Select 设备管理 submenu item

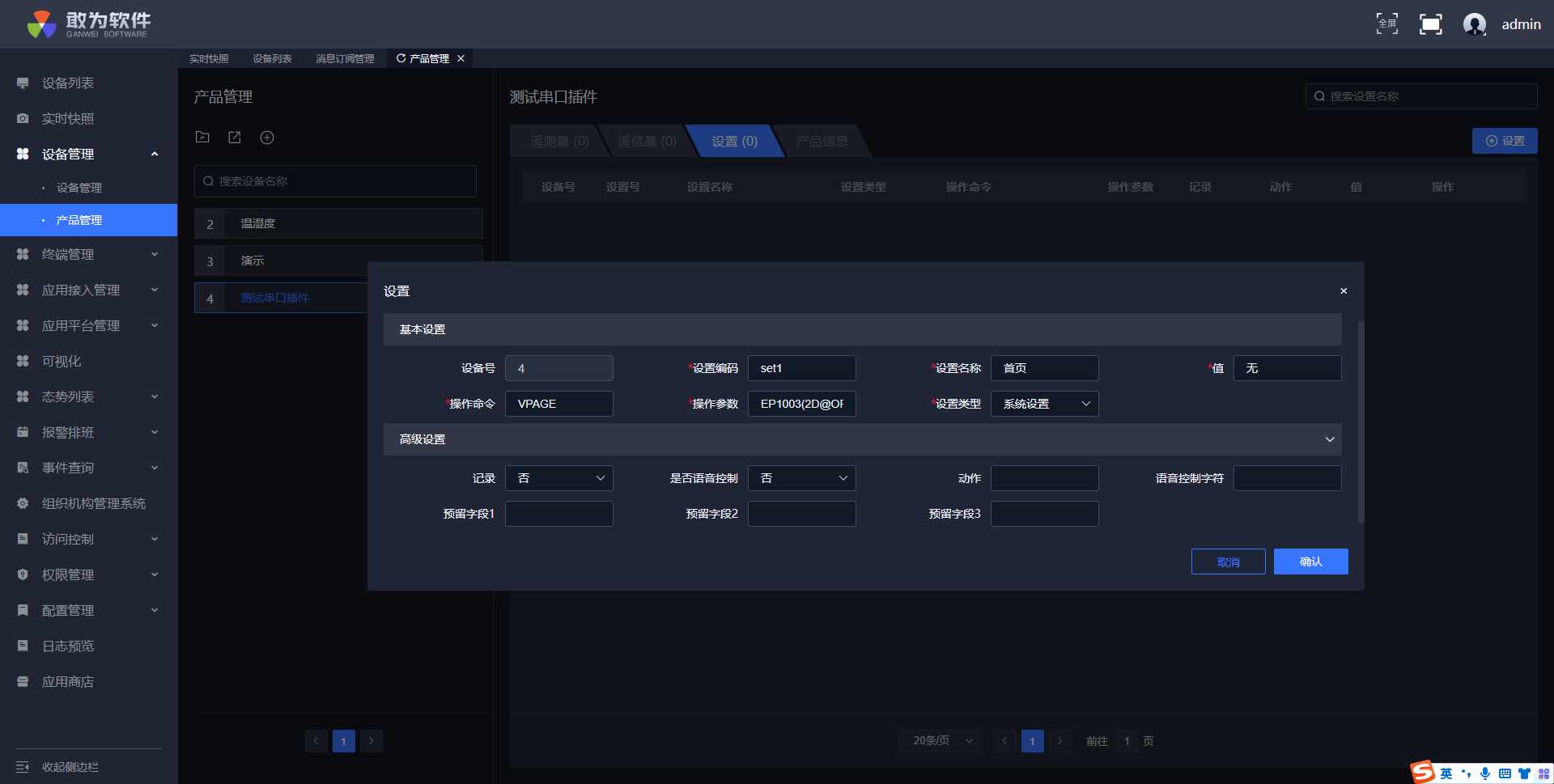point(79,188)
